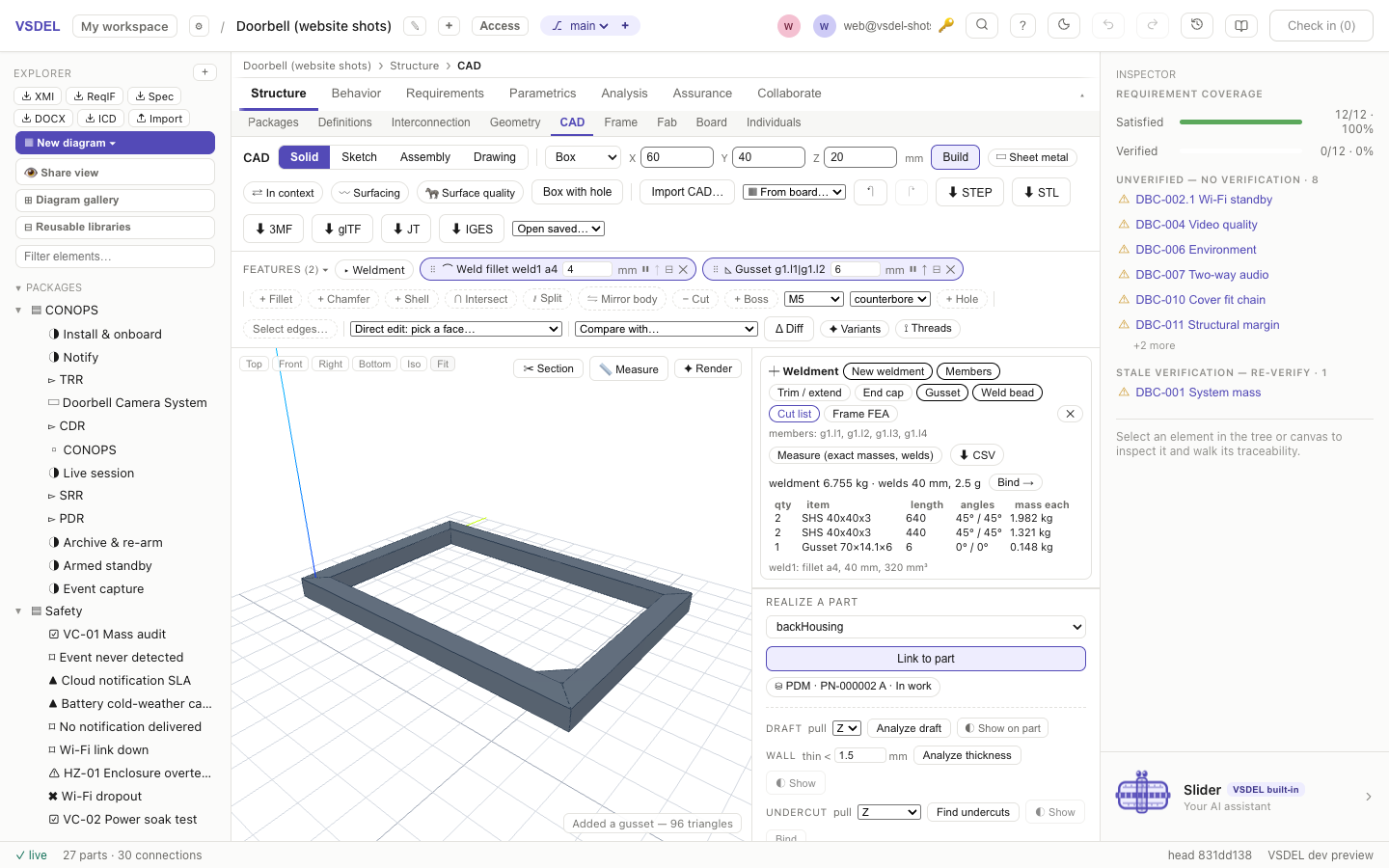
Task: Open the Analysis tab
Action: 624,94
